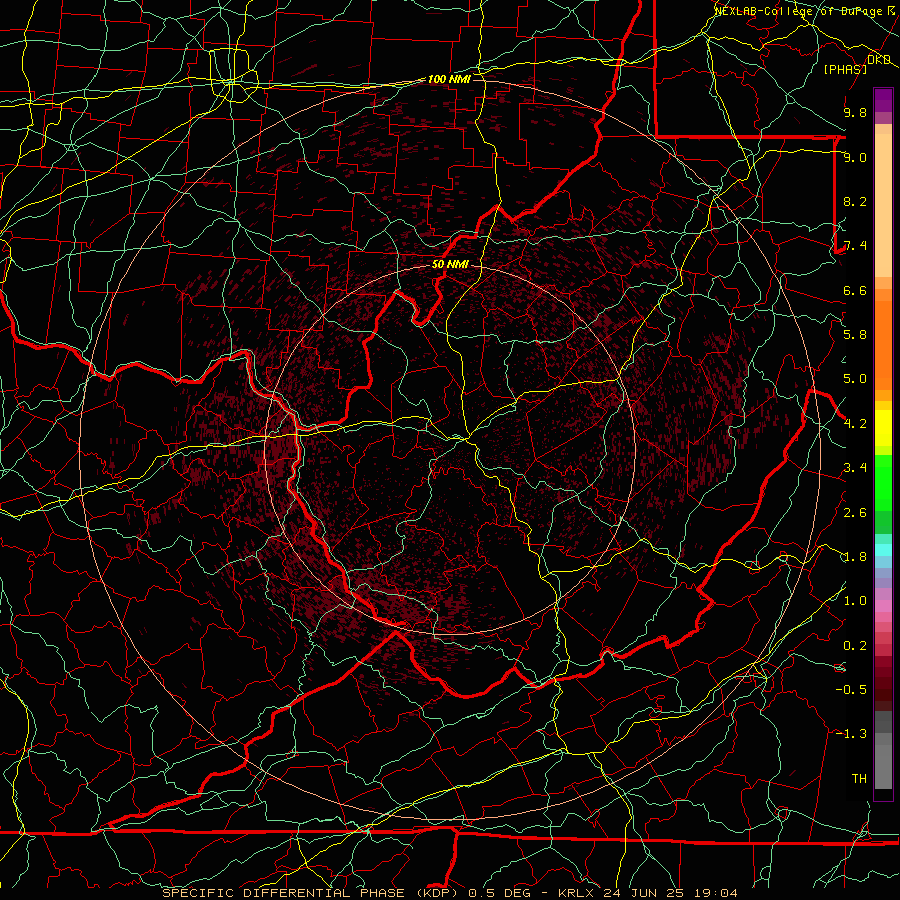This screenshot has height=900, width=900.
Task: Click the 'DKD' label above the scale
Action: point(879,60)
